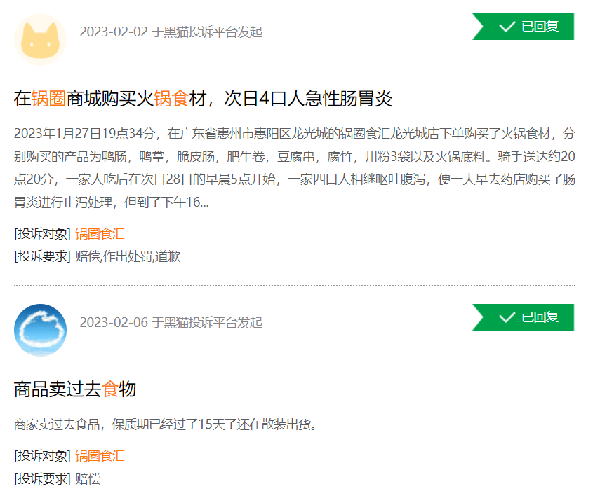
Task: Click the blue cloud user avatar
Action: coord(41,329)
